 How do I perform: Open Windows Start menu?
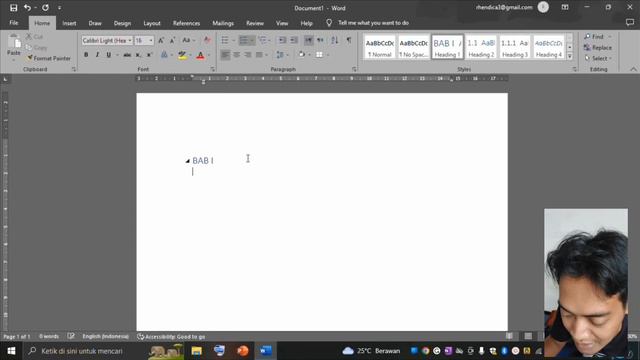[x=11, y=351]
